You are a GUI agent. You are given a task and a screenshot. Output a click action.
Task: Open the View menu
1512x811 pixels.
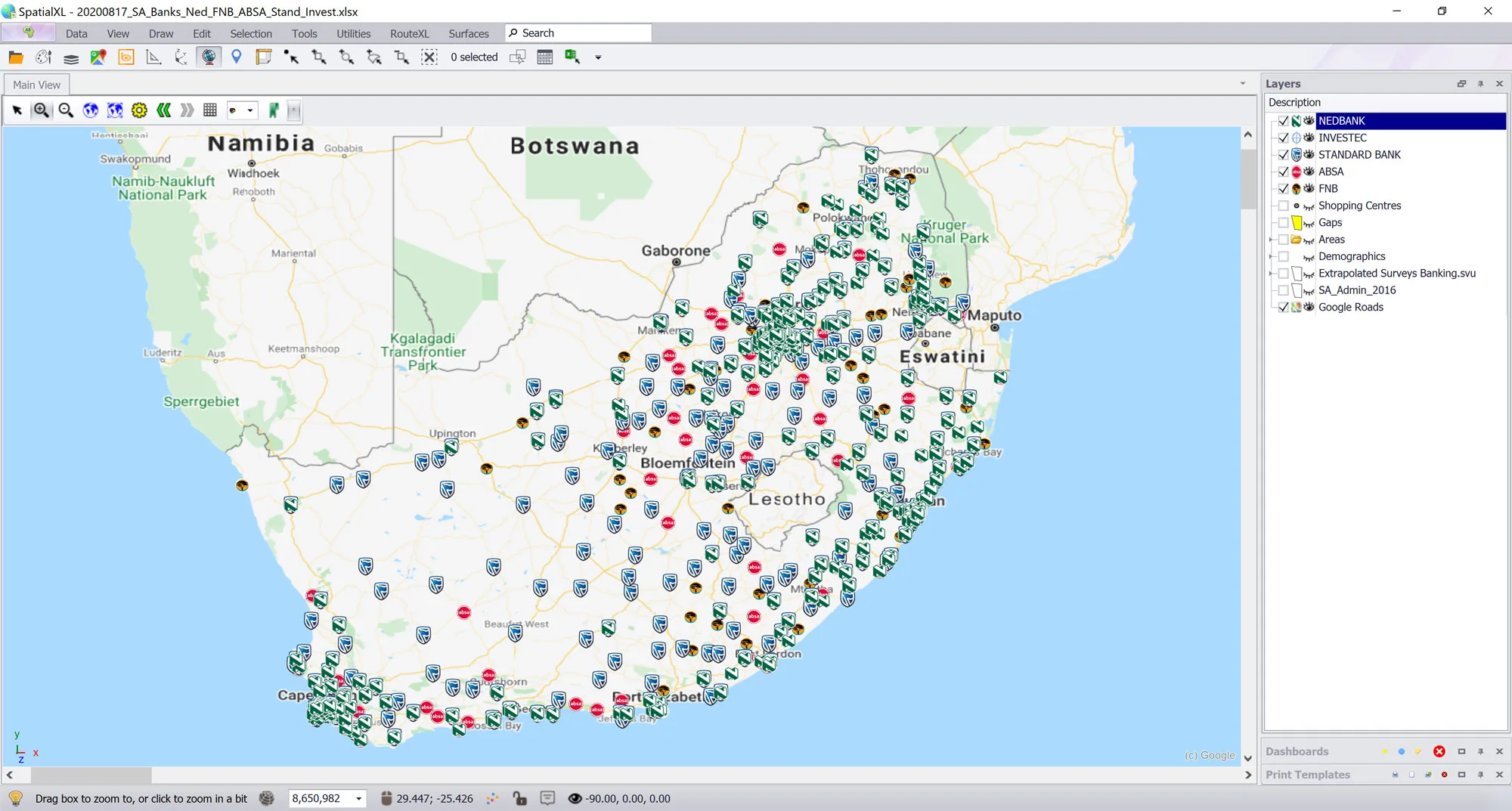tap(118, 33)
